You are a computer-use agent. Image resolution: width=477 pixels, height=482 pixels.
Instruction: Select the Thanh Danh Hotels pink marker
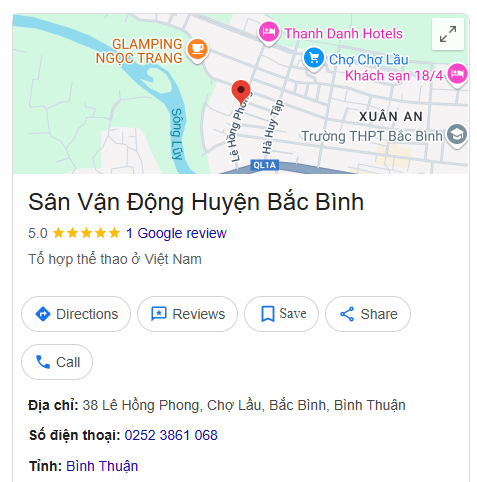coord(268,32)
